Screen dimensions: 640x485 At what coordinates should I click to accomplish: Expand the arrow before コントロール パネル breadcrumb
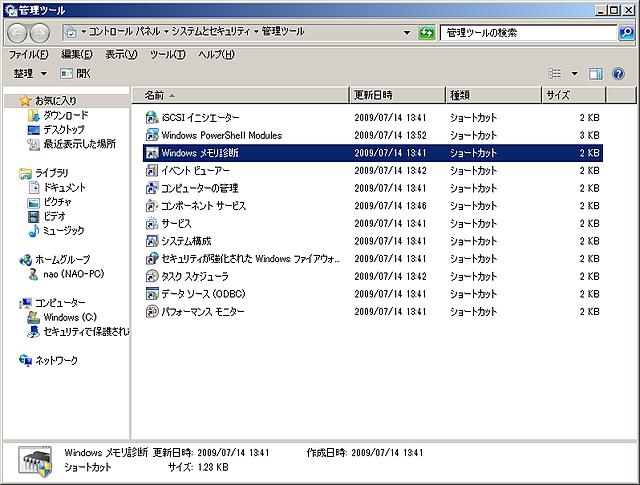(83, 31)
